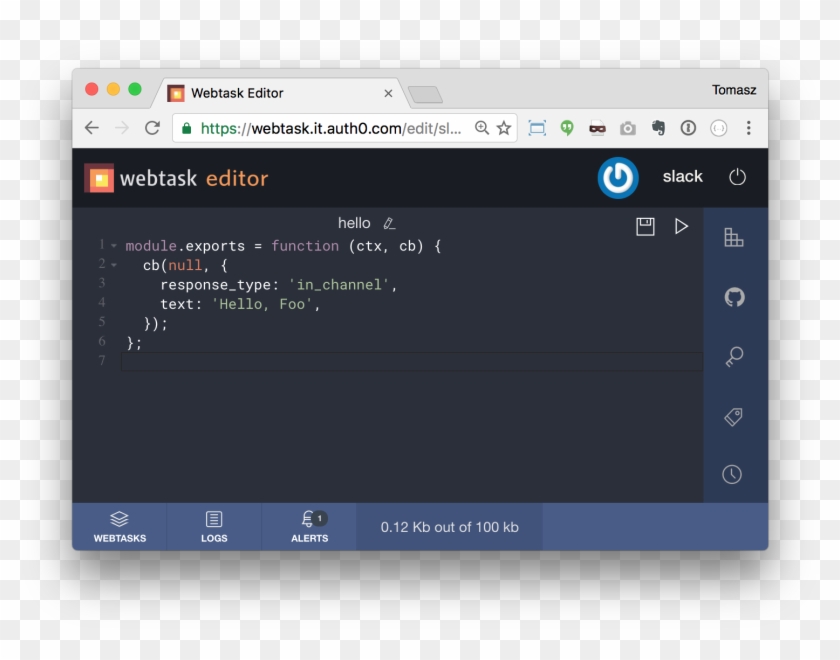Expand the zoom control in the address bar

(x=481, y=128)
